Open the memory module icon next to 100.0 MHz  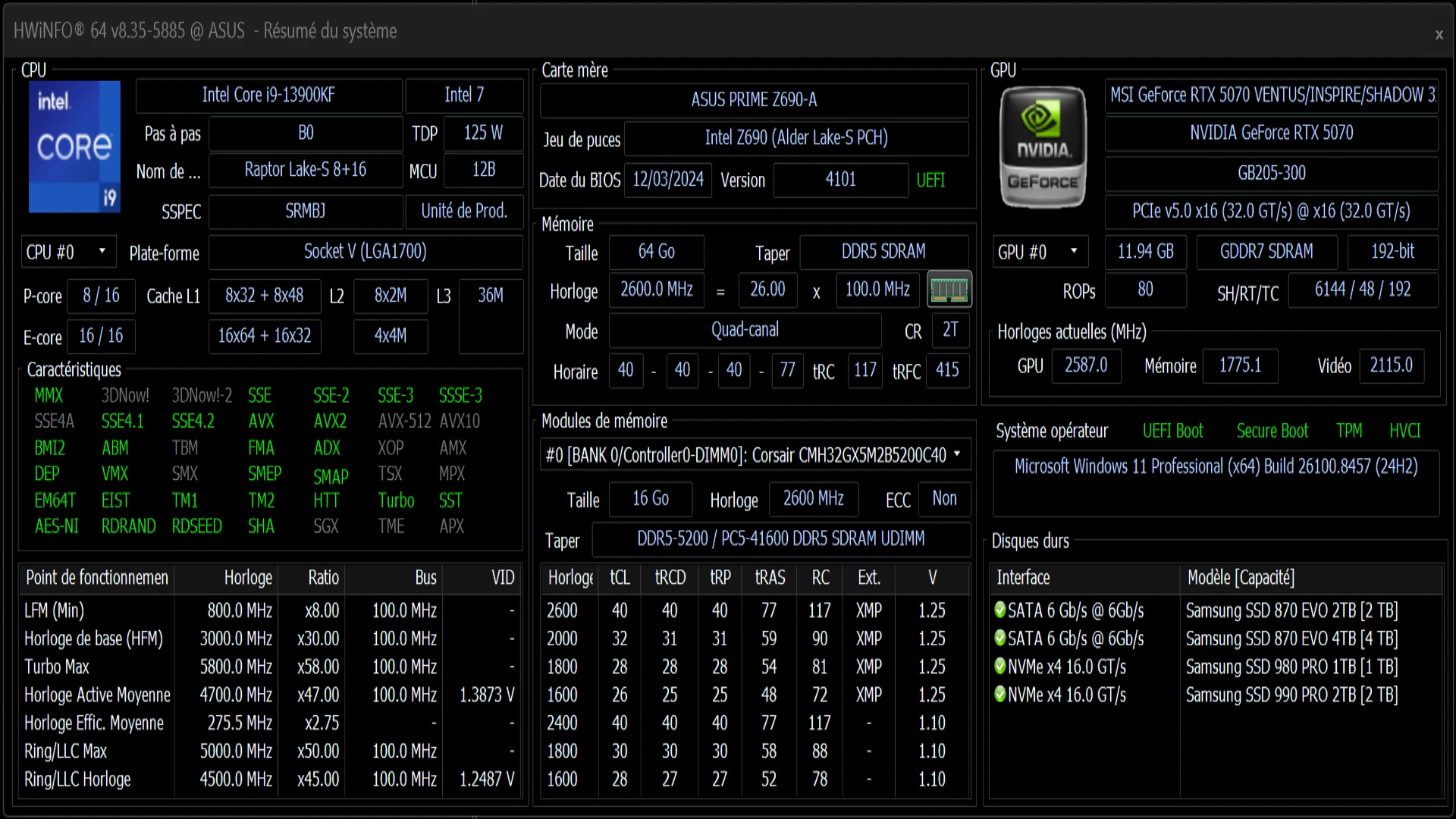(949, 290)
